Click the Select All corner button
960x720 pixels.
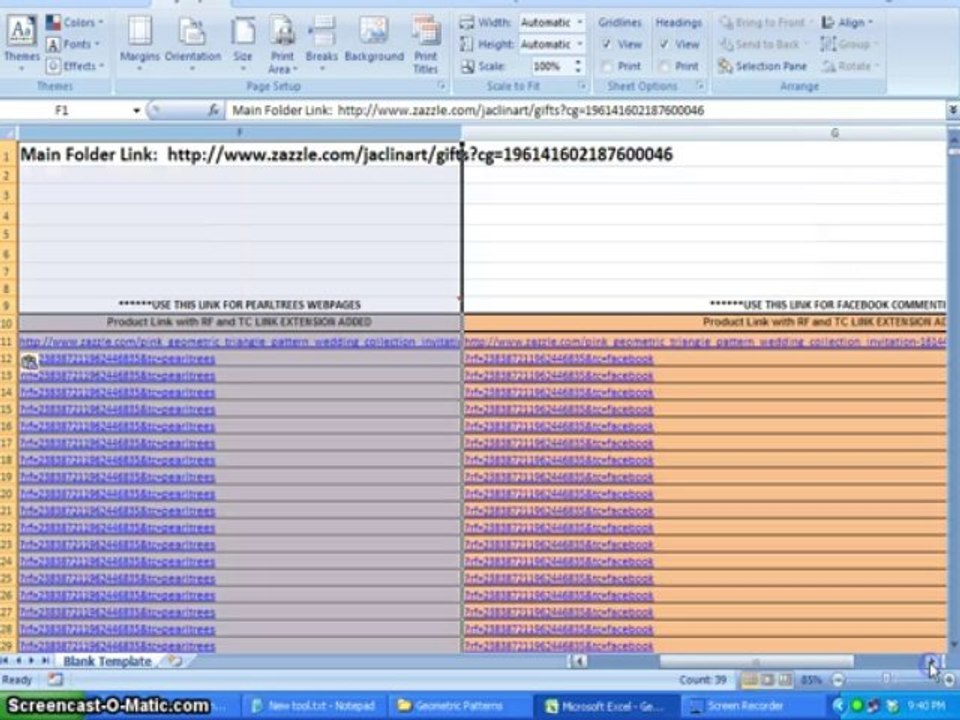point(9,133)
